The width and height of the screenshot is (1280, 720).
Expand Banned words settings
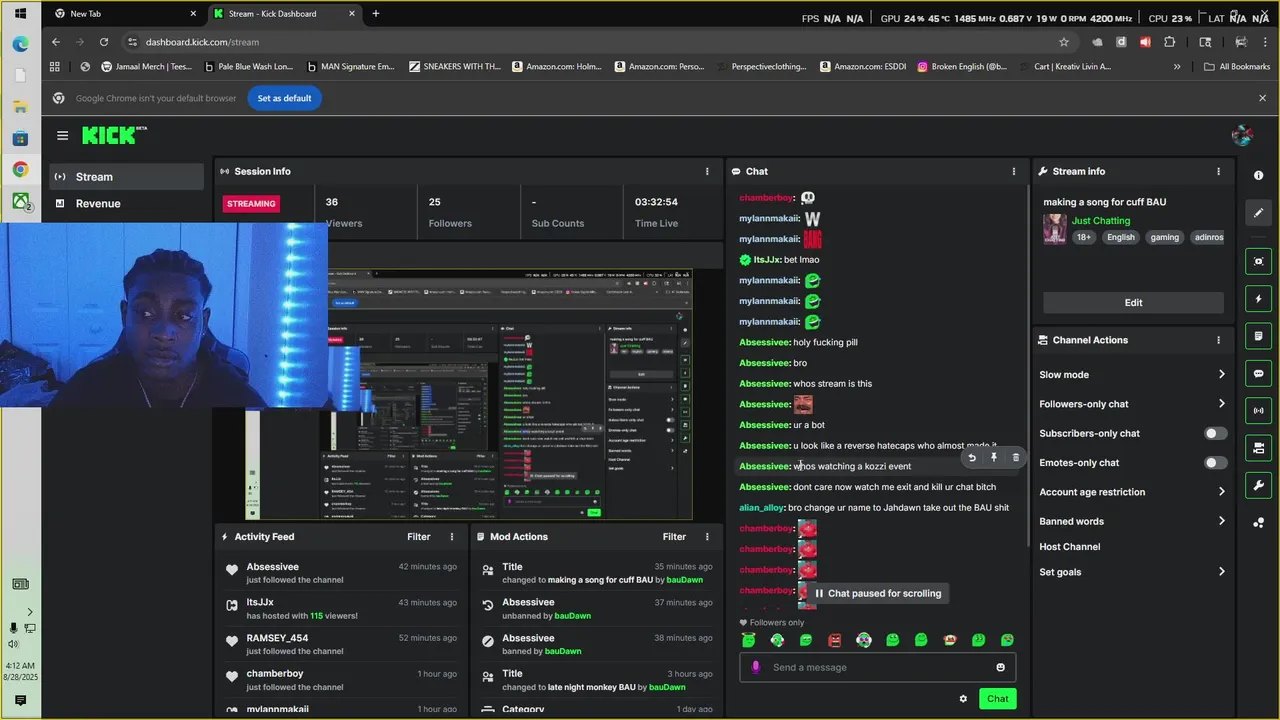tap(1132, 521)
